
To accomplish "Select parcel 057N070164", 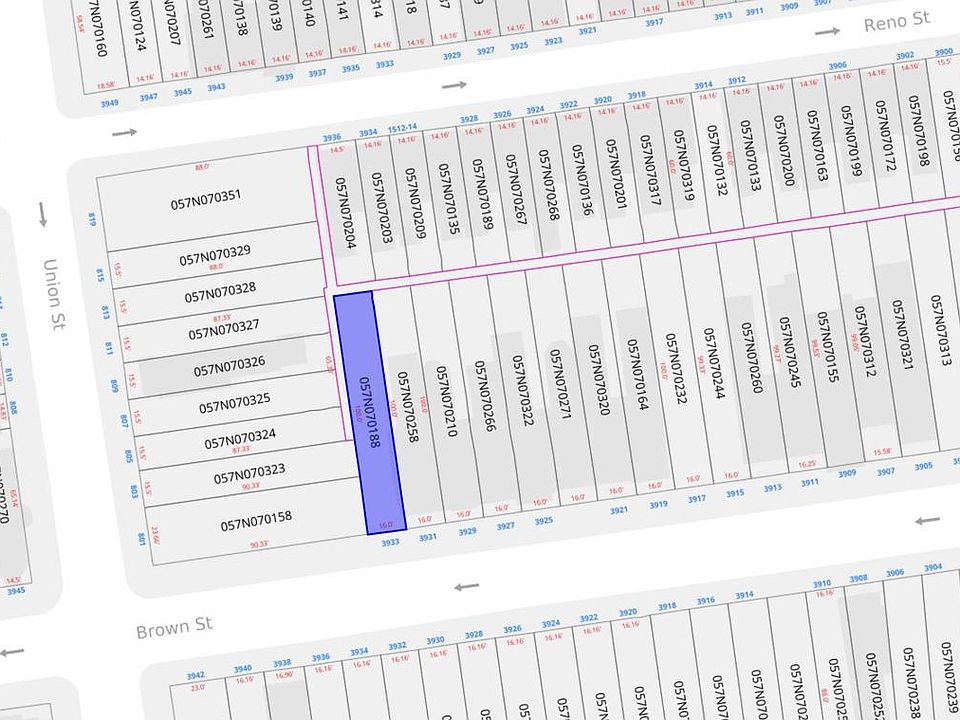I will click(x=637, y=375).
